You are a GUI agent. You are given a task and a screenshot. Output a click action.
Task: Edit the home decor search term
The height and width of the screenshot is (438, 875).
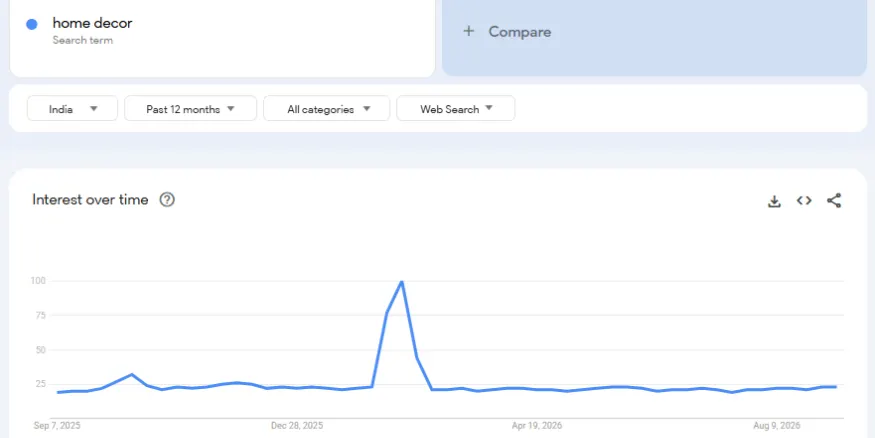(x=92, y=23)
